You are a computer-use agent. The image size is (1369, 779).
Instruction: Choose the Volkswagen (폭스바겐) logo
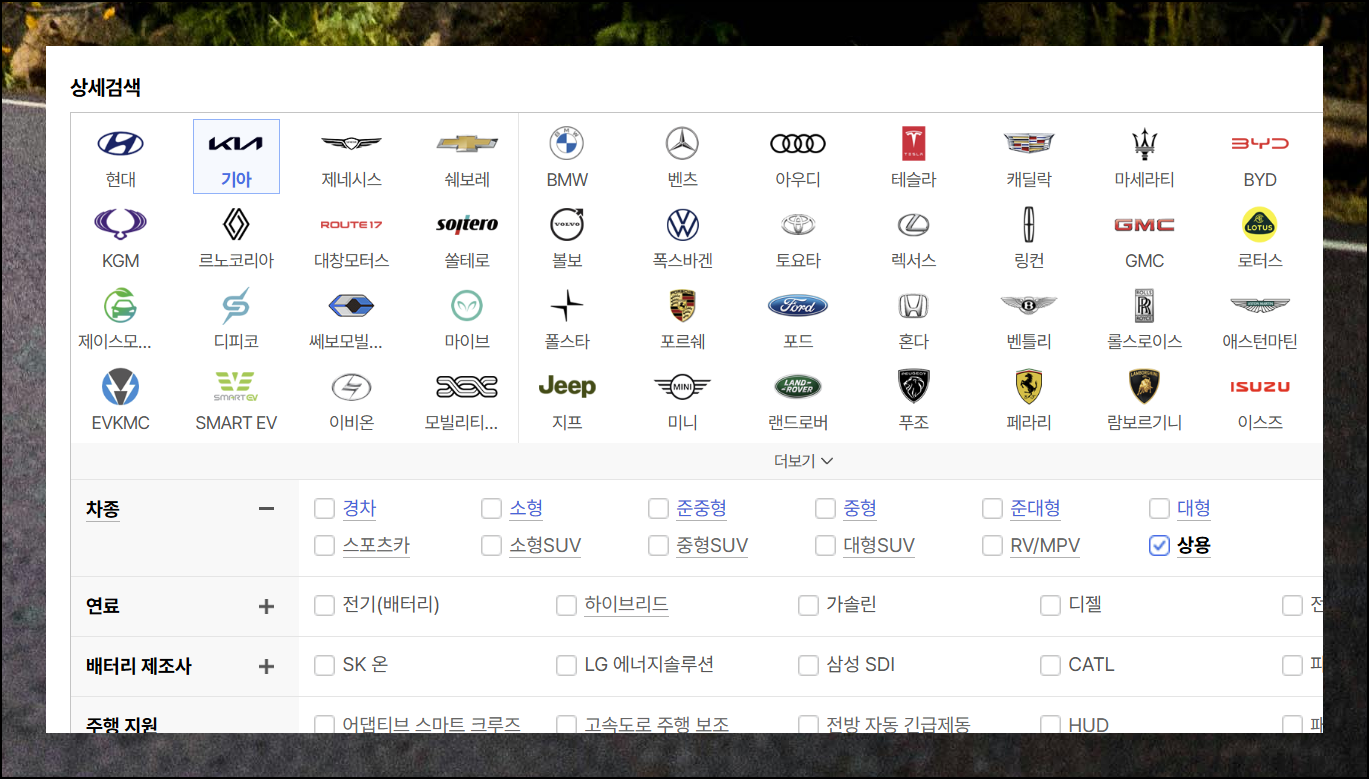pyautogui.click(x=682, y=224)
